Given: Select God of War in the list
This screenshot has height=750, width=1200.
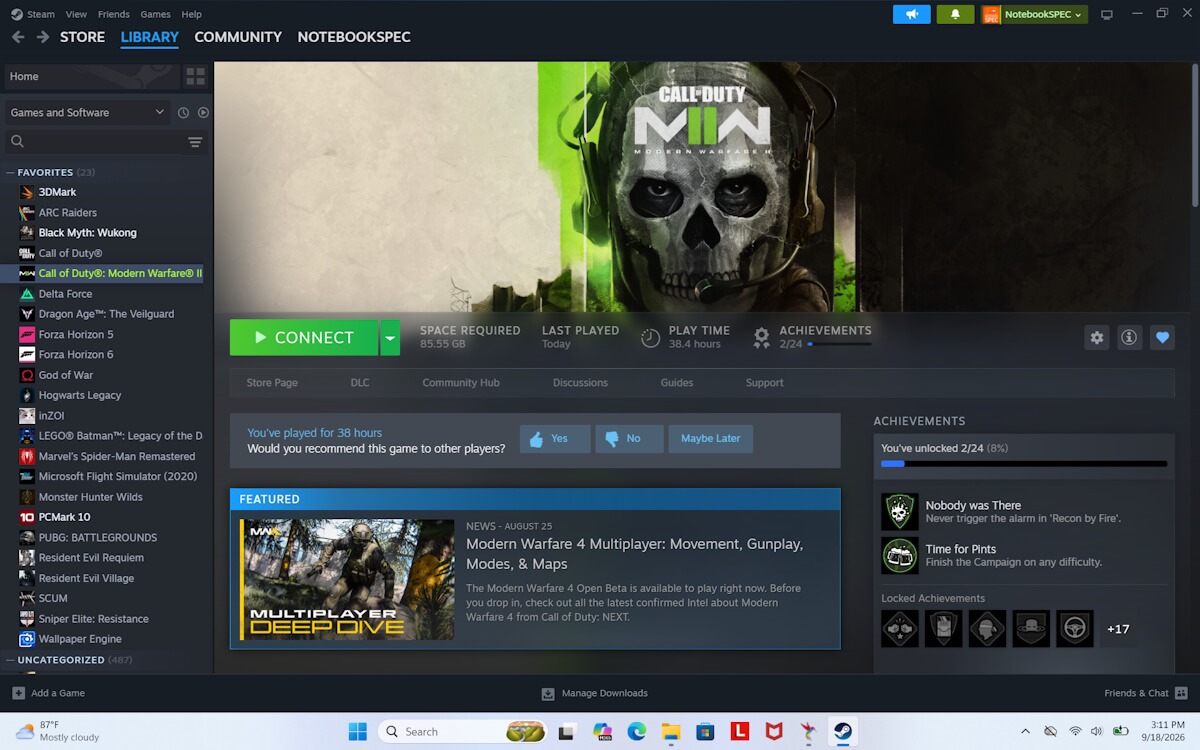Looking at the screenshot, I should [65, 375].
